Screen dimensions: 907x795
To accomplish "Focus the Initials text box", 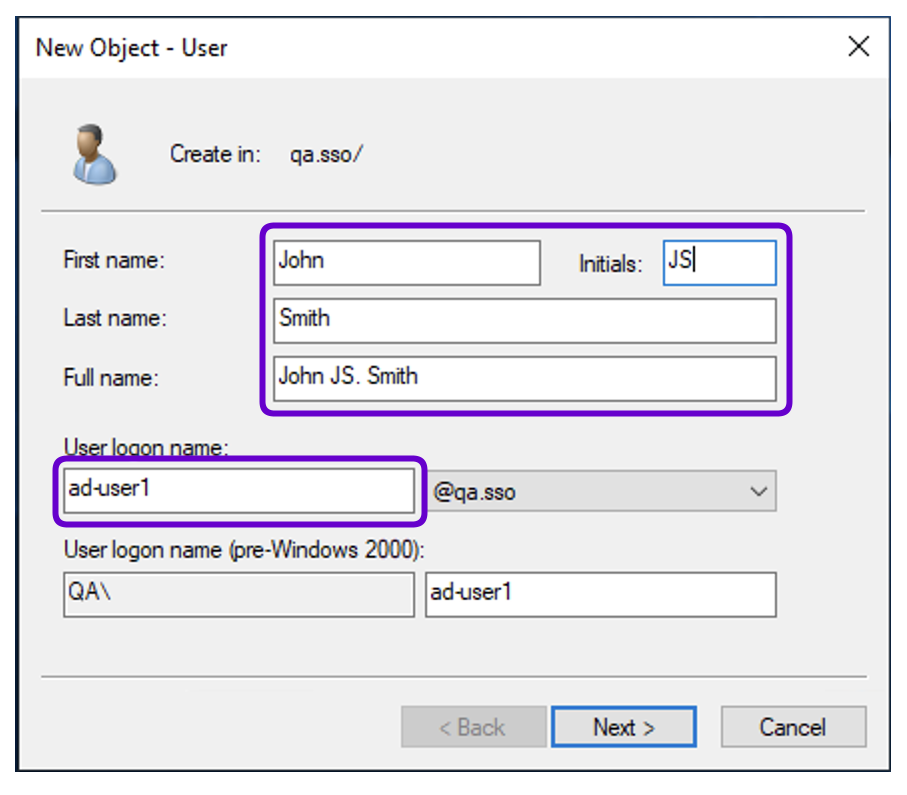I will [x=719, y=262].
